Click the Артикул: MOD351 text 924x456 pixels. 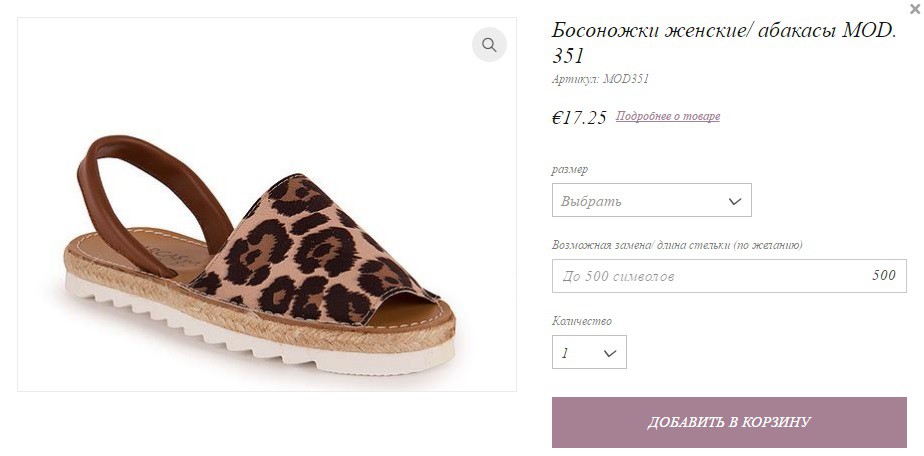click(600, 79)
